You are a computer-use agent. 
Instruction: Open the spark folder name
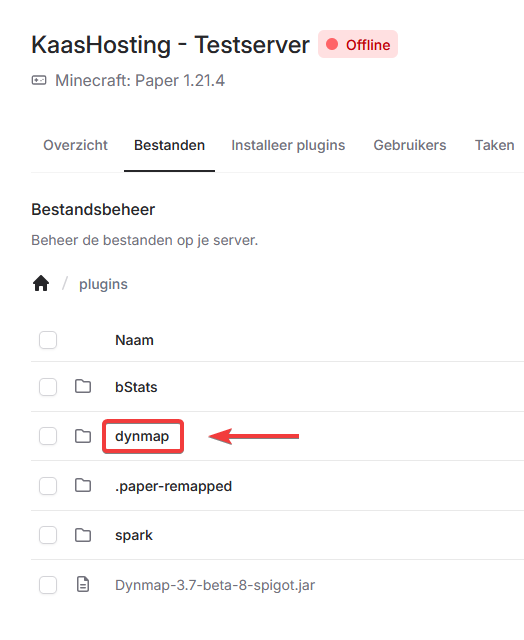tap(134, 535)
